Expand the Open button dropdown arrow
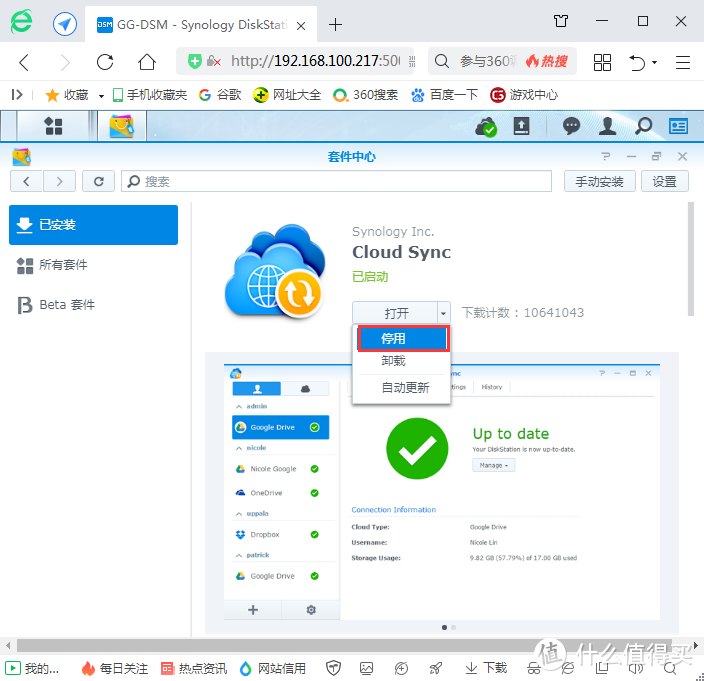The width and height of the screenshot is (704, 681). point(443,312)
